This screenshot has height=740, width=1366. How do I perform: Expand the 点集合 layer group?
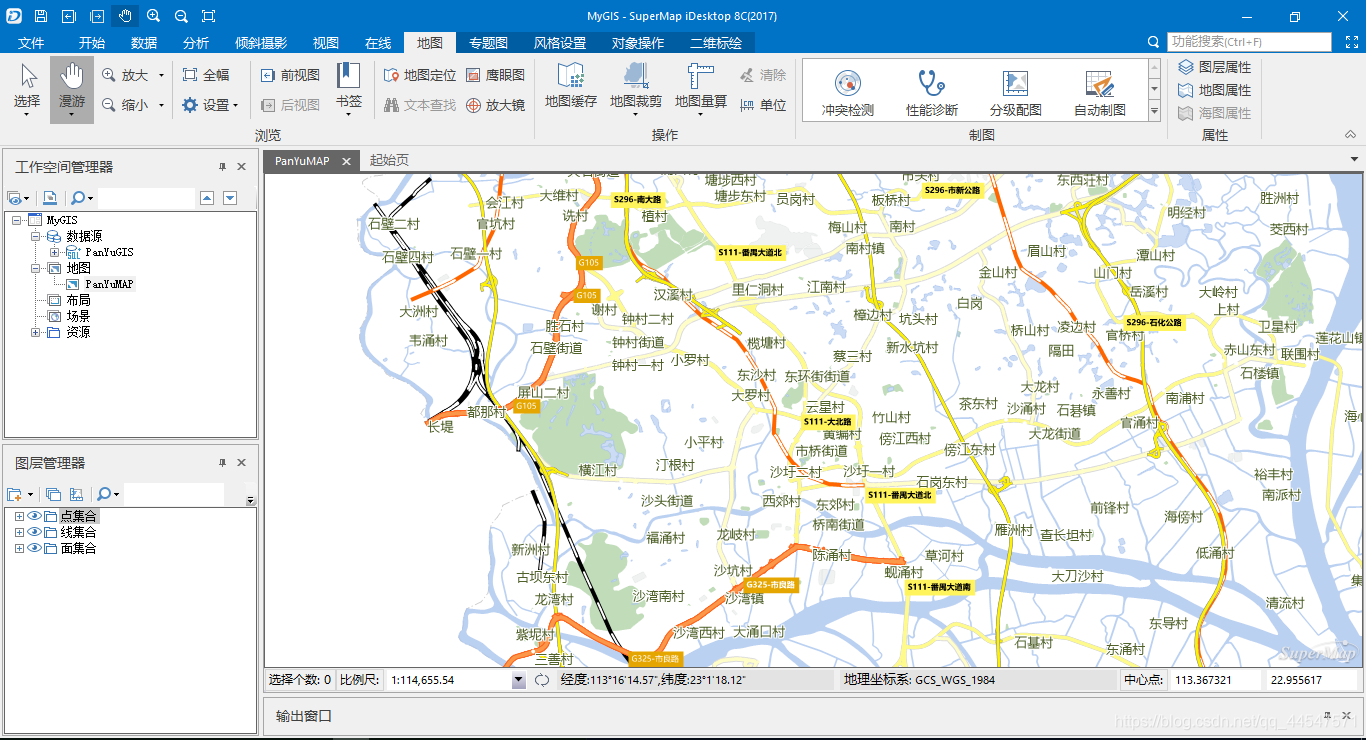(x=19, y=516)
